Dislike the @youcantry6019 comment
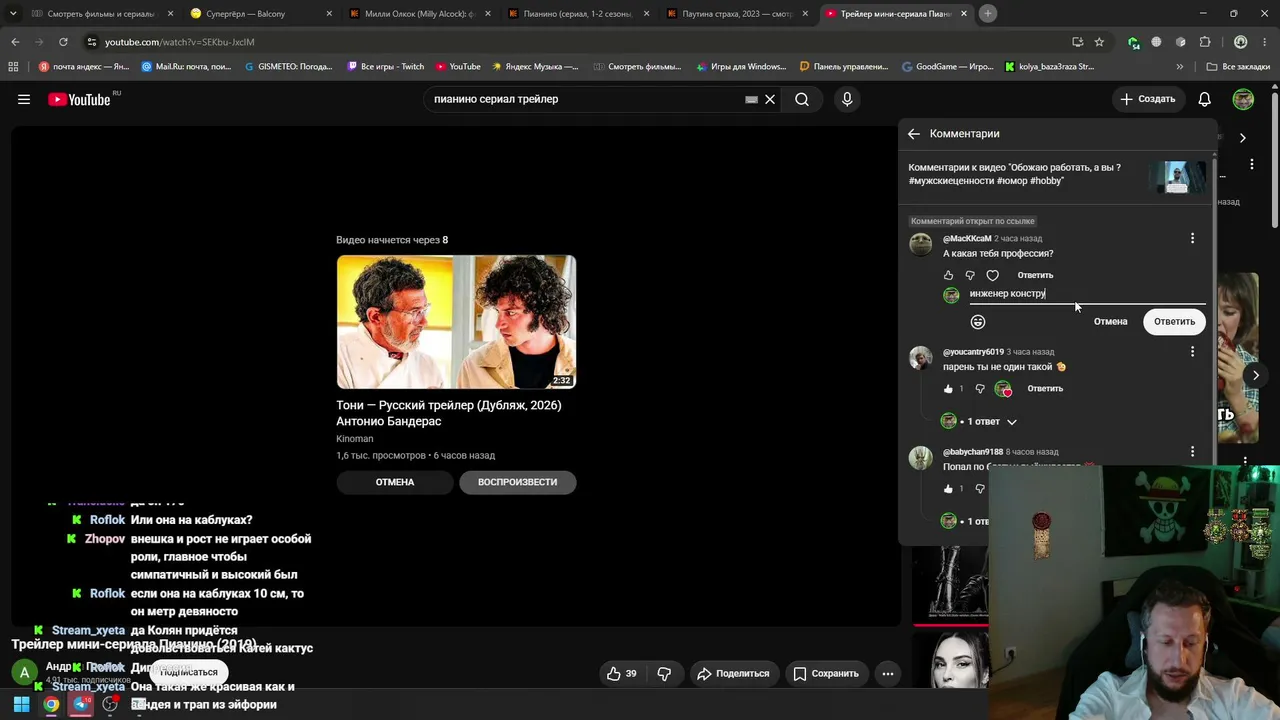 point(980,389)
